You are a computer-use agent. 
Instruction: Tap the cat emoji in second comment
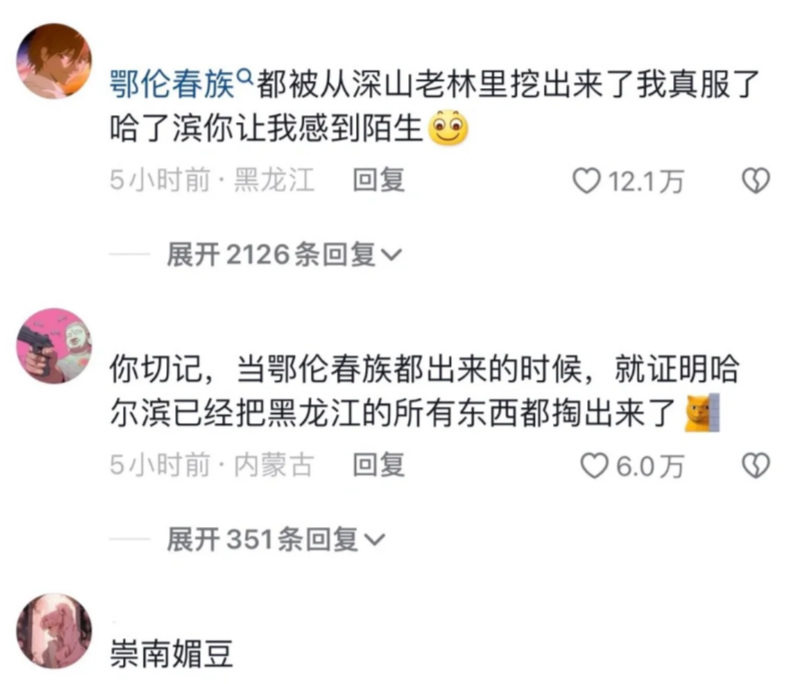pos(702,413)
